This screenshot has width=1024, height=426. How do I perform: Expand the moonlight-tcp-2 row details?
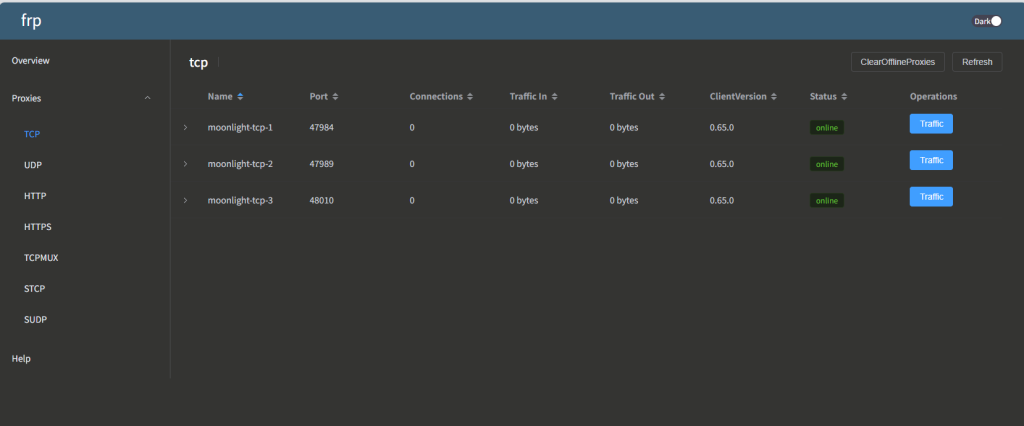click(185, 164)
